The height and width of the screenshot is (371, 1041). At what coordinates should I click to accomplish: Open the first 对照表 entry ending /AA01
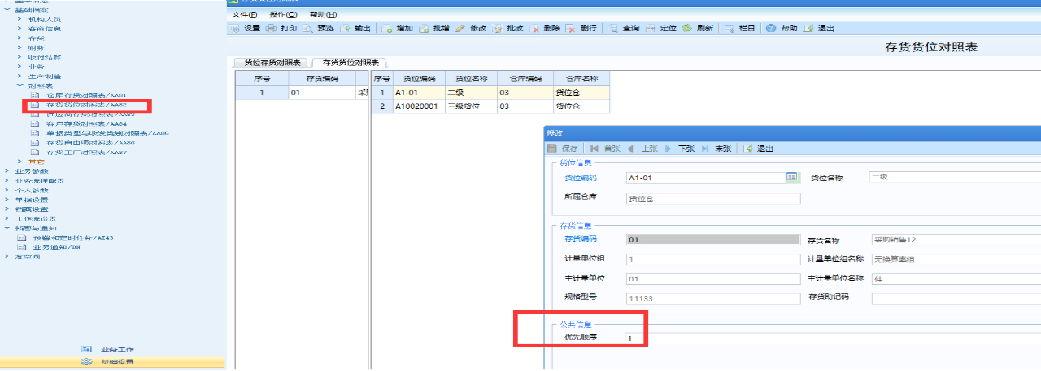point(85,96)
